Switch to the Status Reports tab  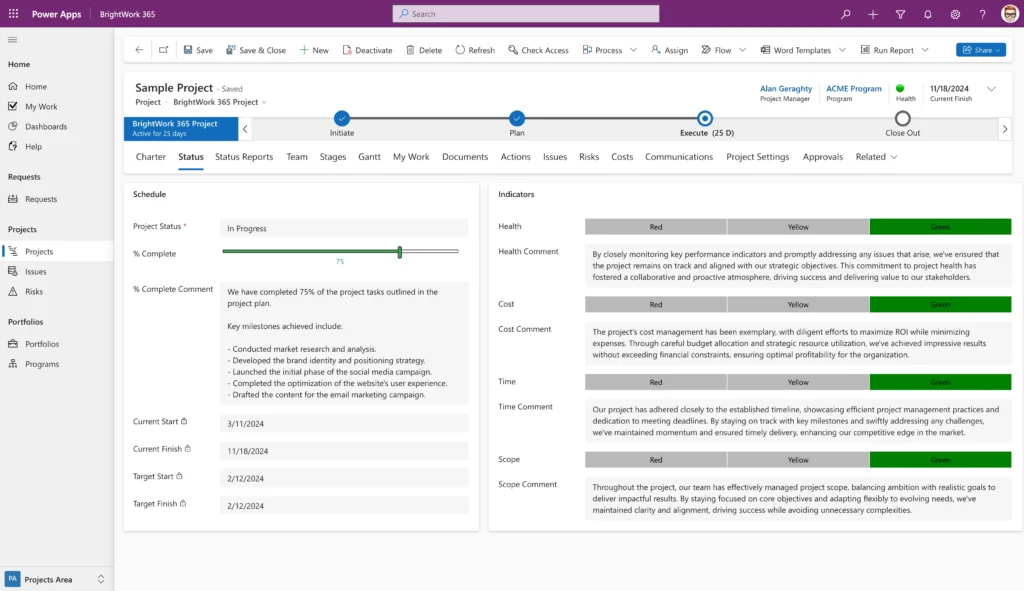pyautogui.click(x=244, y=157)
